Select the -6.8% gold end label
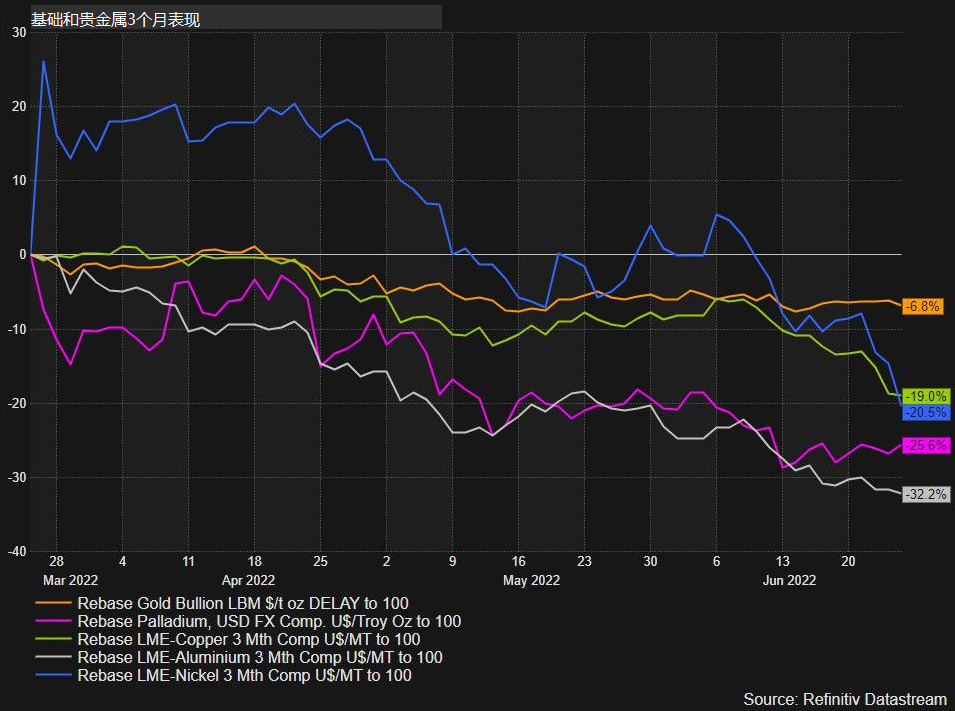Viewport: 955px width, 711px height. pyautogui.click(x=922, y=306)
